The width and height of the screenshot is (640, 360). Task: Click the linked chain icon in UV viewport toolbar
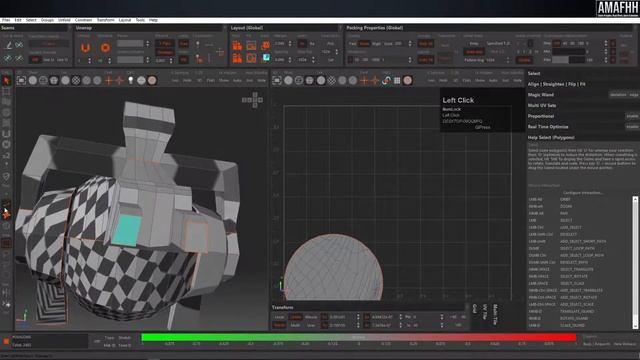coord(386,81)
